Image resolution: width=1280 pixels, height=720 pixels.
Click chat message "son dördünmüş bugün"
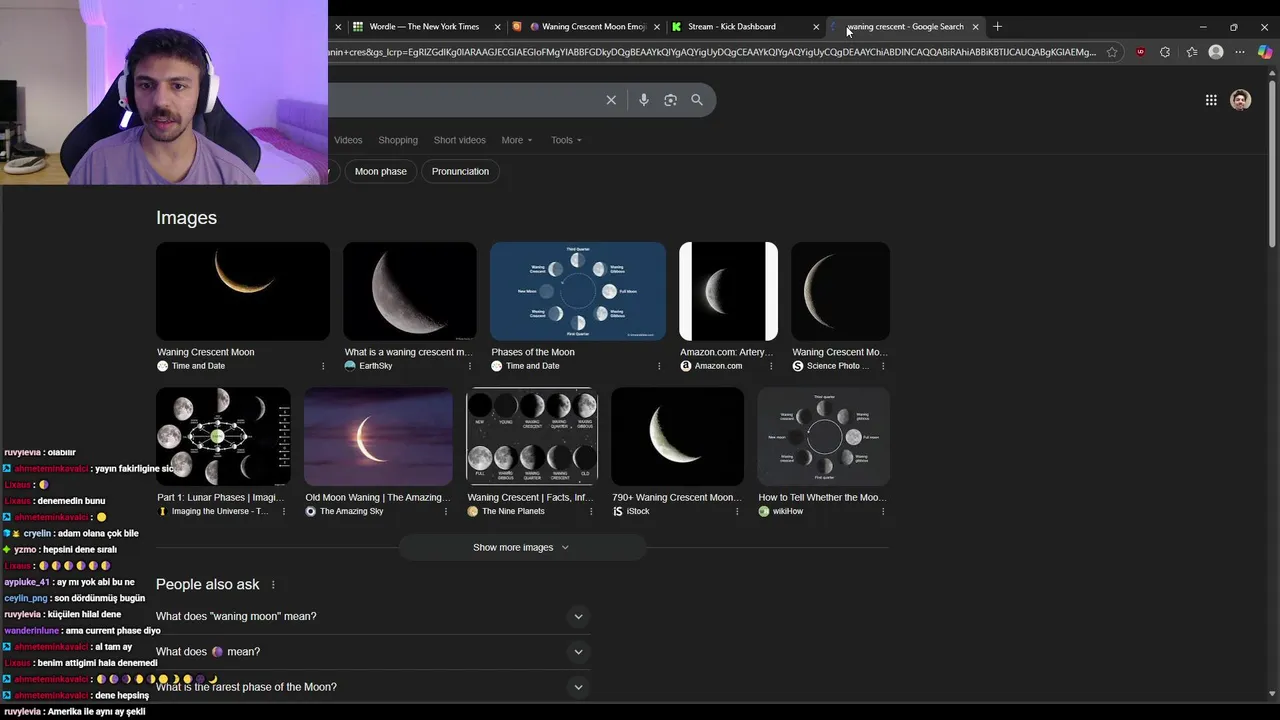(100, 598)
